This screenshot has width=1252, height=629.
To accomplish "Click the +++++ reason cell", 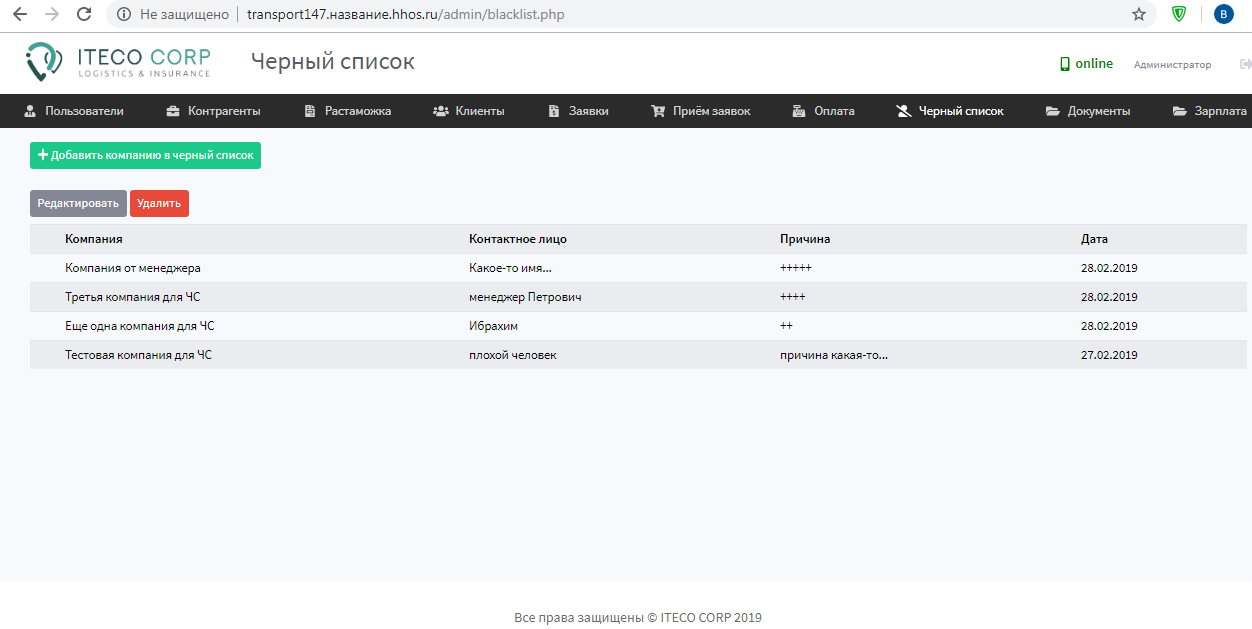I will tap(796, 268).
